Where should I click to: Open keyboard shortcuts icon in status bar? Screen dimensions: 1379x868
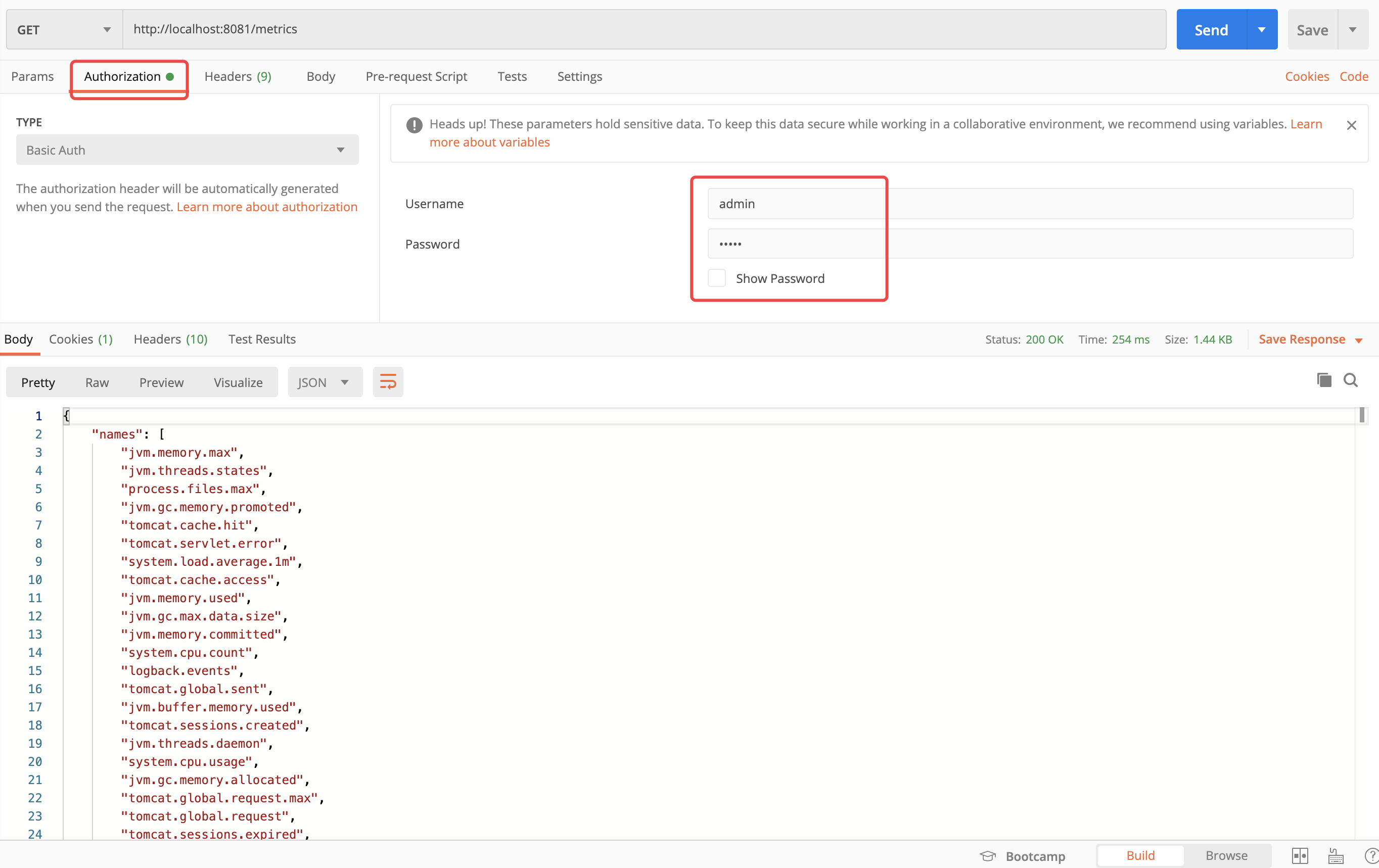coord(1336,855)
